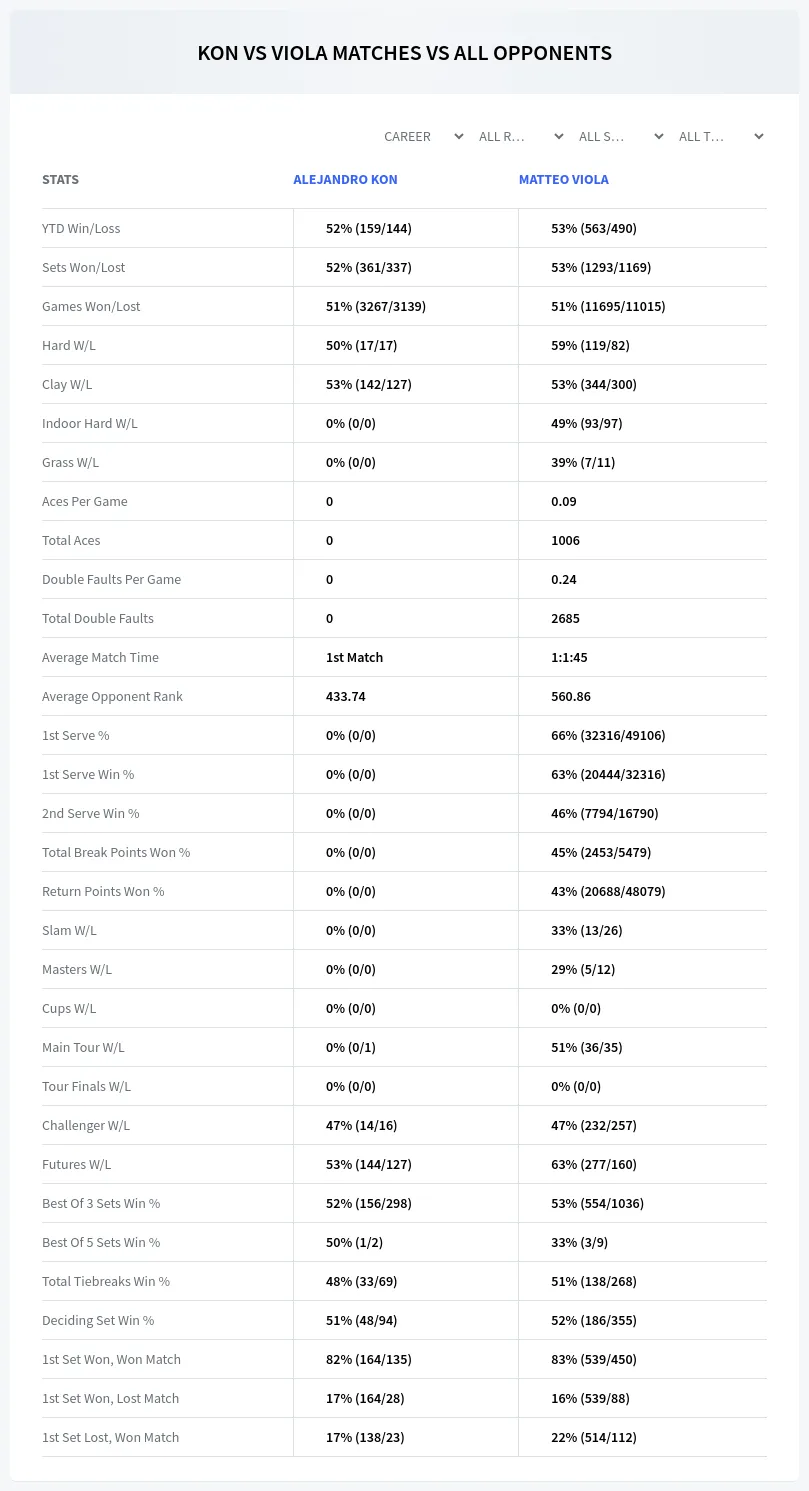The image size is (809, 1491).
Task: Click Viola's Deciding Set Win % value
Action: click(x=594, y=1320)
